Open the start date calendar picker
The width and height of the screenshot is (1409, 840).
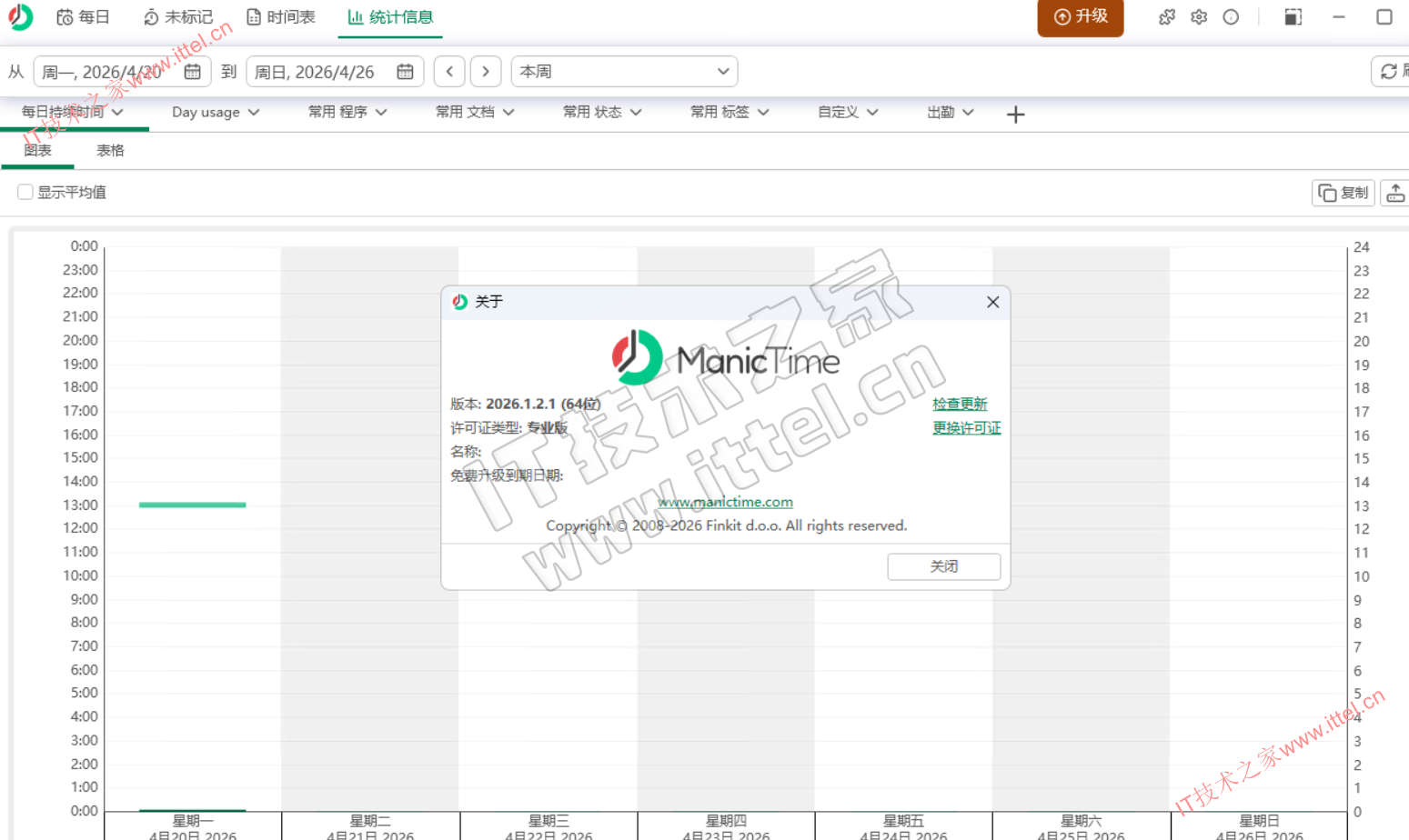pos(193,72)
